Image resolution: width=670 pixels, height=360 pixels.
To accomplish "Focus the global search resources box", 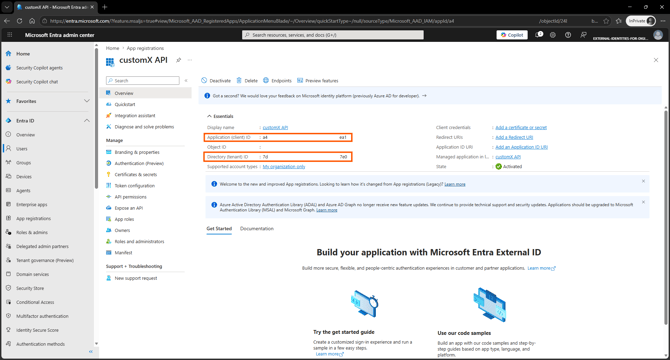I will click(x=333, y=35).
